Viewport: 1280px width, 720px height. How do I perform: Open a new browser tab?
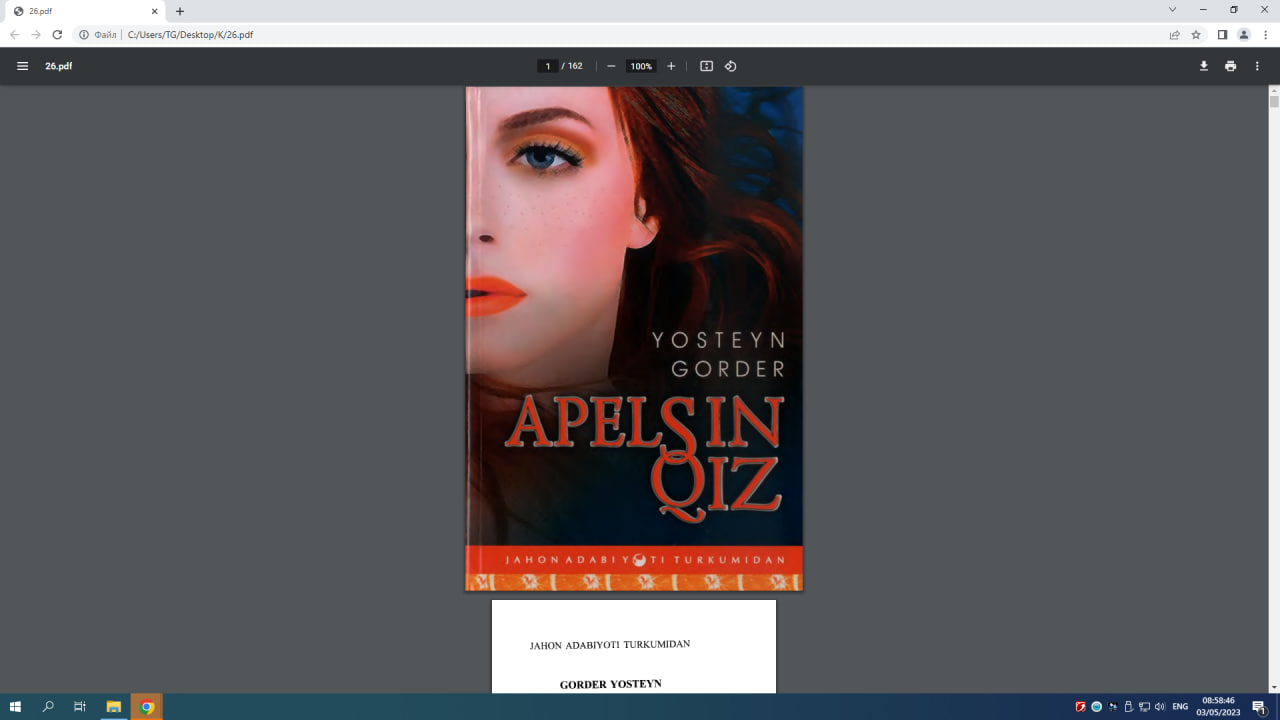pyautogui.click(x=180, y=11)
